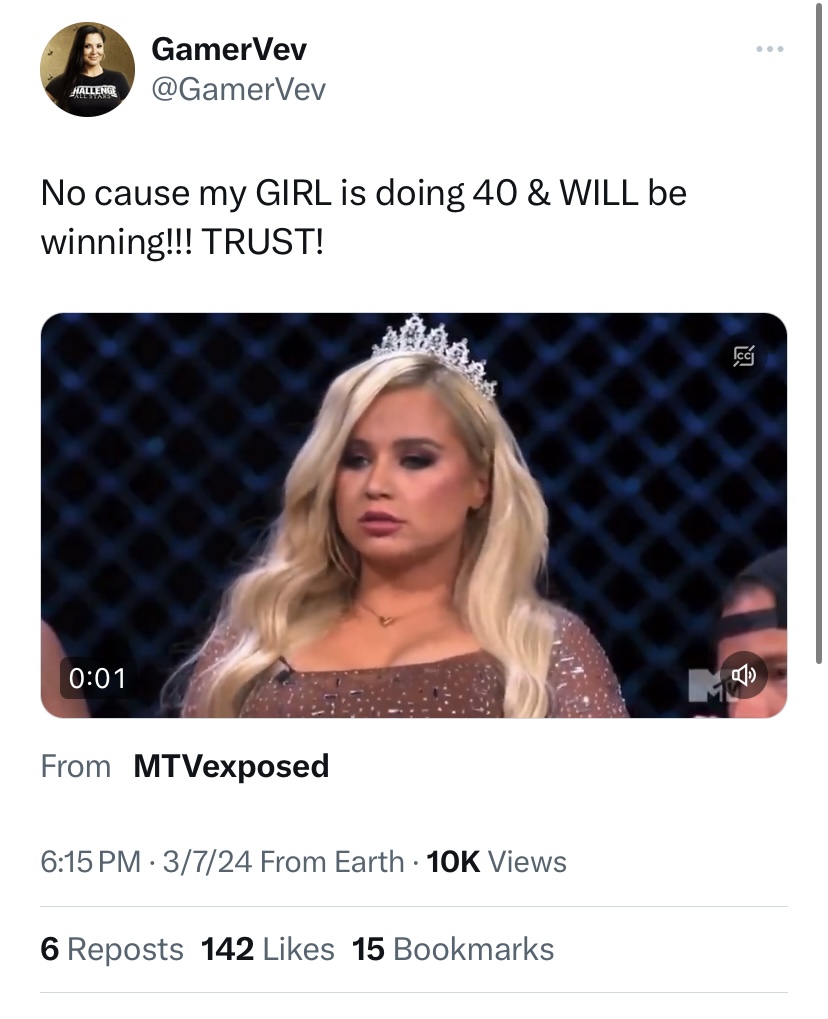Click the 6:15 PM timestamp
This screenshot has width=828, height=1019.
point(90,862)
